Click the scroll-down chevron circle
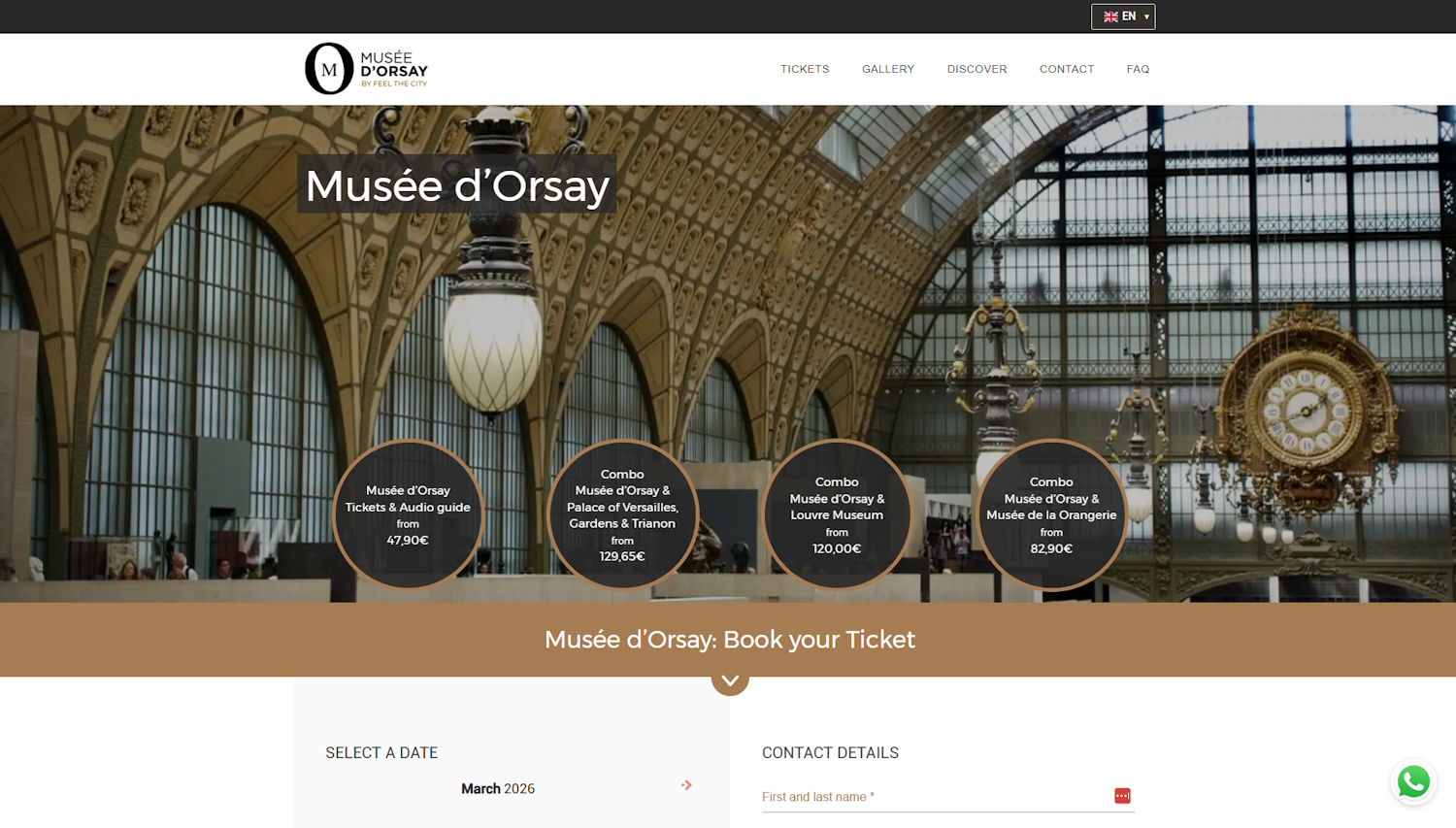1456x828 pixels. tap(730, 680)
